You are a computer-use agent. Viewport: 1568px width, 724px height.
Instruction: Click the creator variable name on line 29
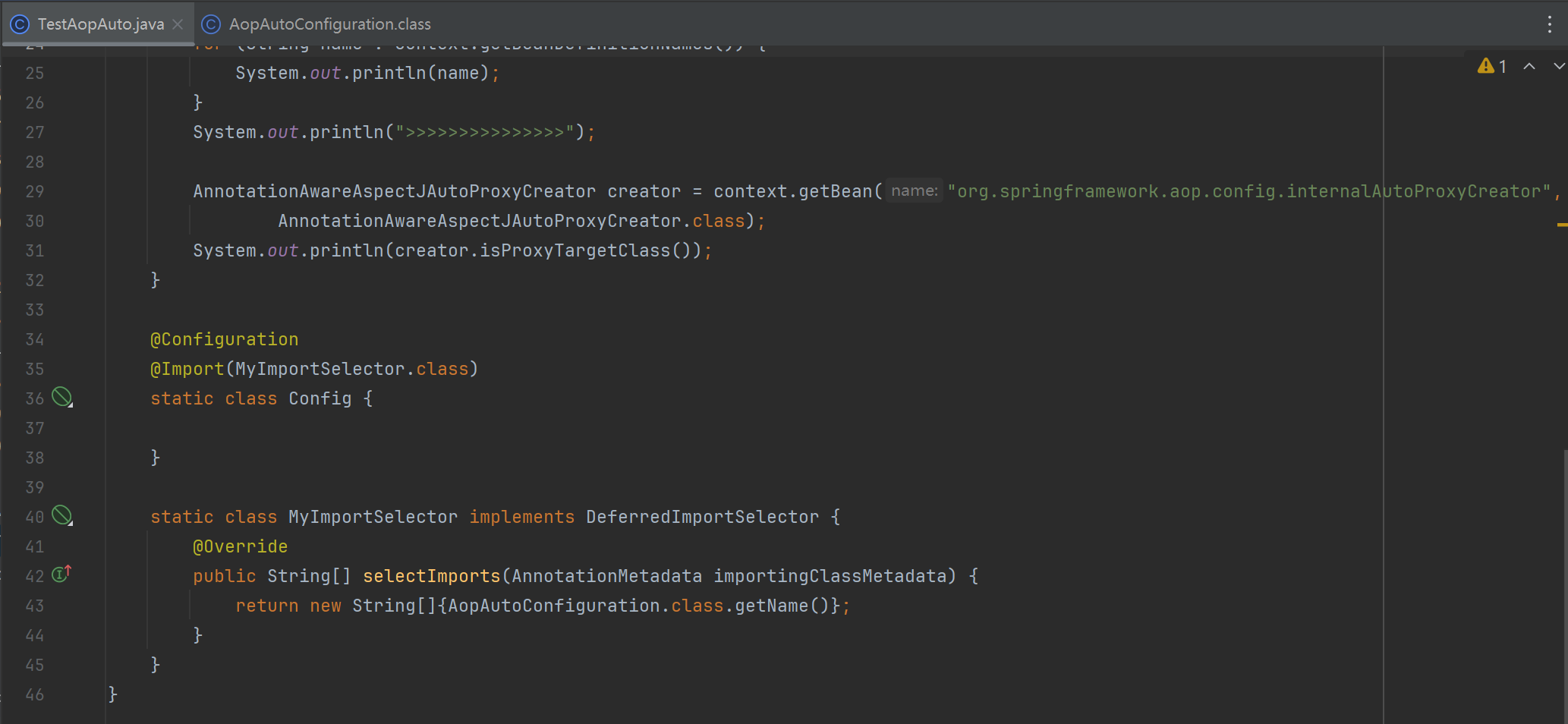pos(644,191)
